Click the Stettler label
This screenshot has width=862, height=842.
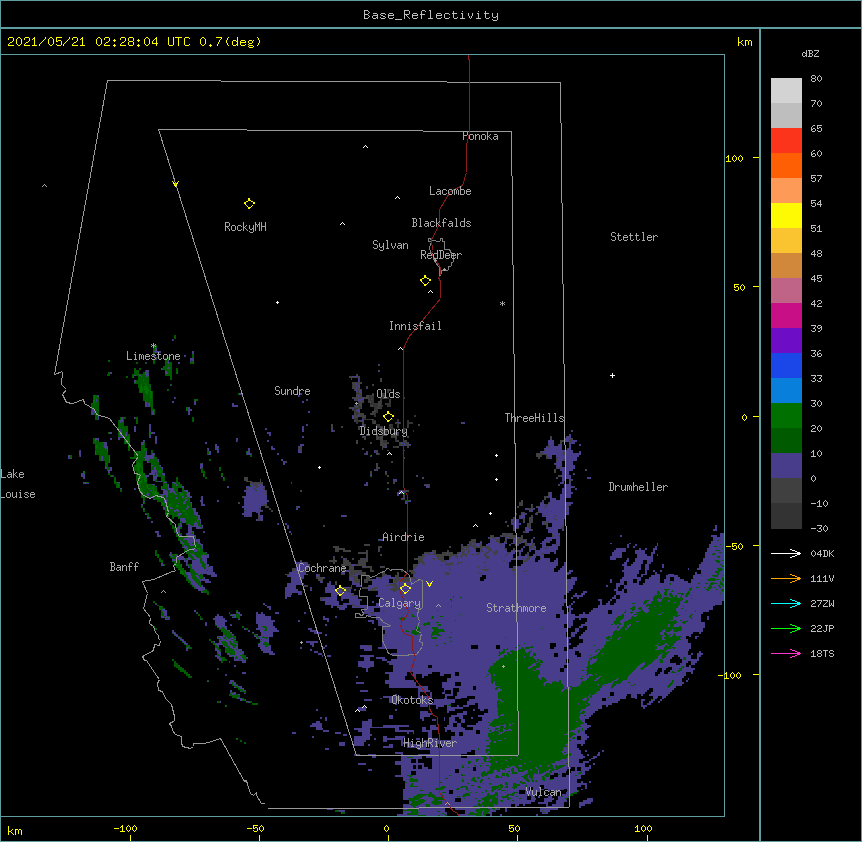pyautogui.click(x=634, y=237)
